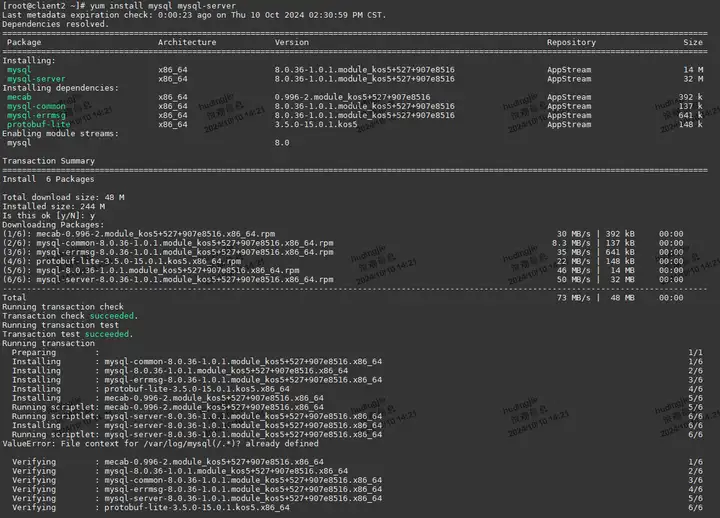
Task: Click the (5/6) mysql-8.0.36 rpm download line
Action: 151,270
